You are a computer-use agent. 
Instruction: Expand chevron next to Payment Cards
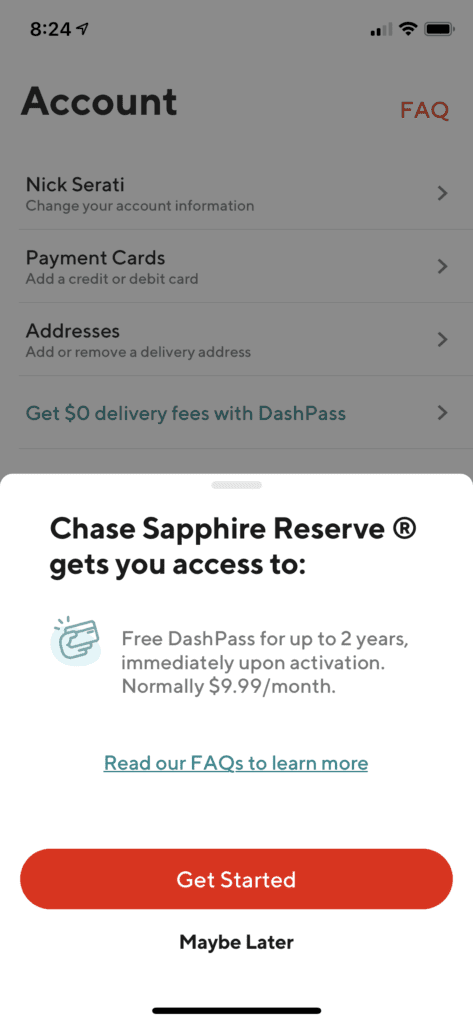tap(442, 266)
